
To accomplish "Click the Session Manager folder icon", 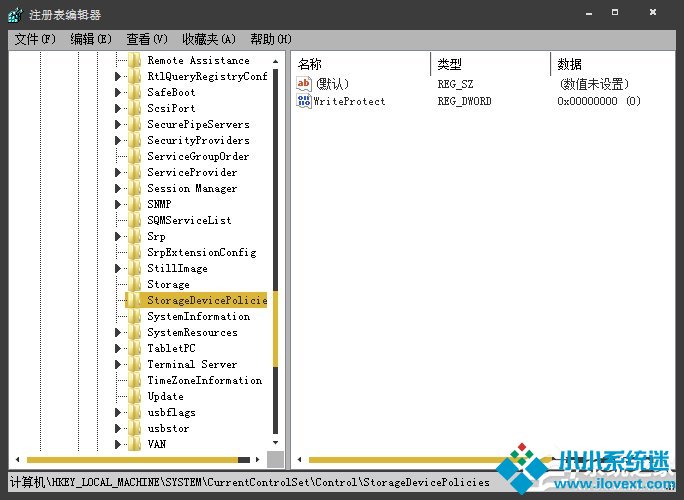I will [x=135, y=188].
